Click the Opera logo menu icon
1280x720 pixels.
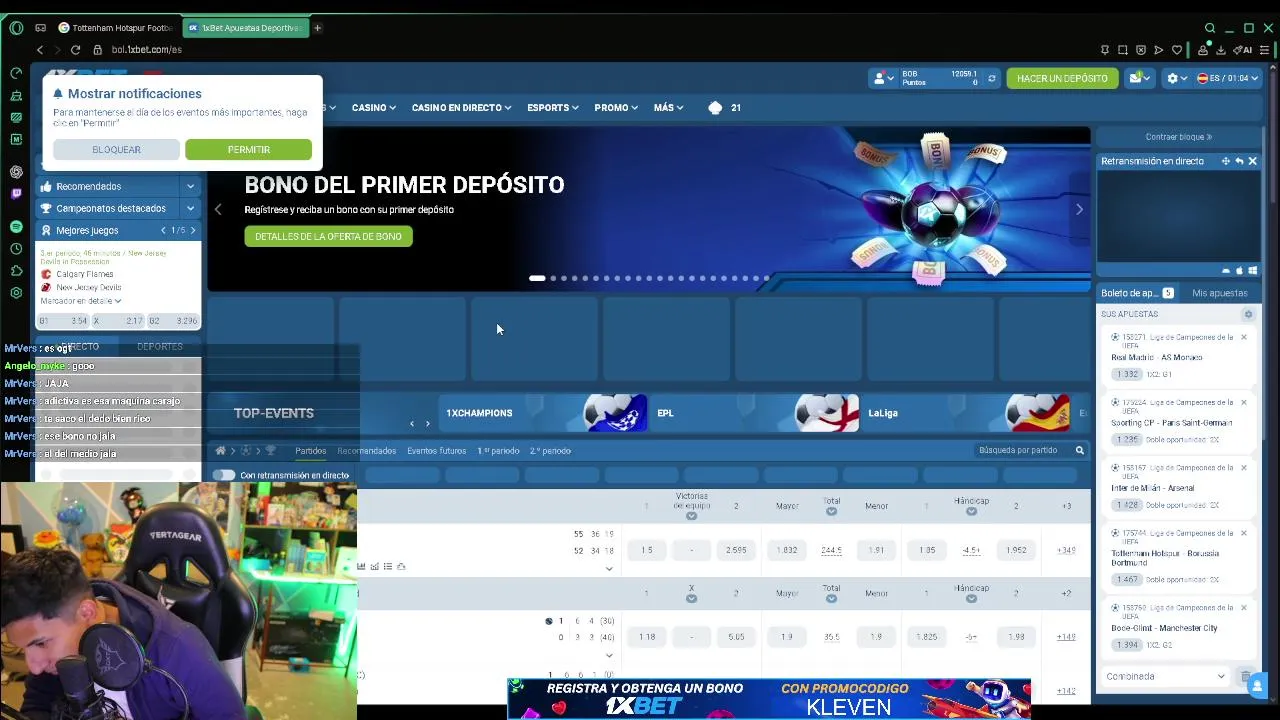(16, 28)
